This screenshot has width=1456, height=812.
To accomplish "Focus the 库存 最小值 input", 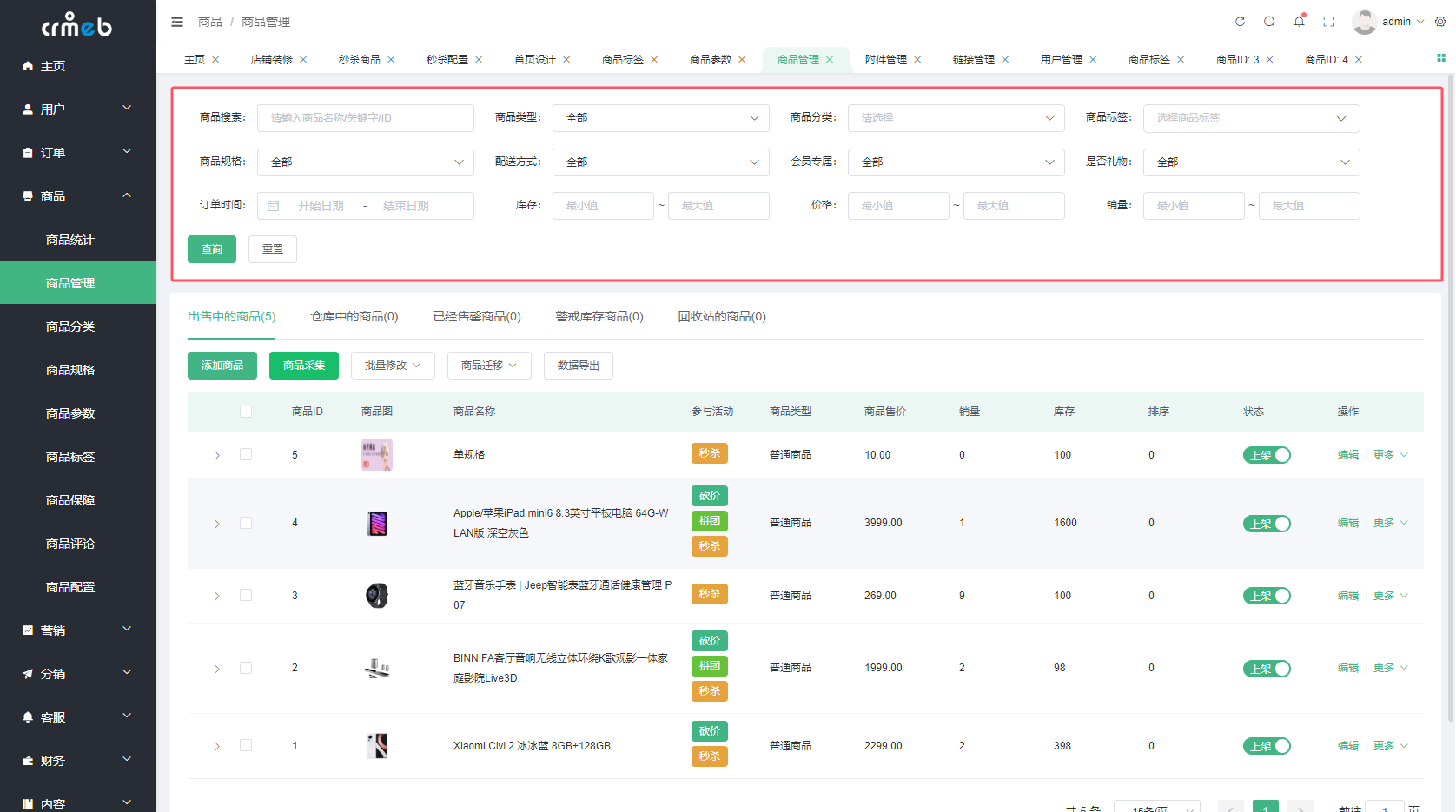I will pos(603,206).
